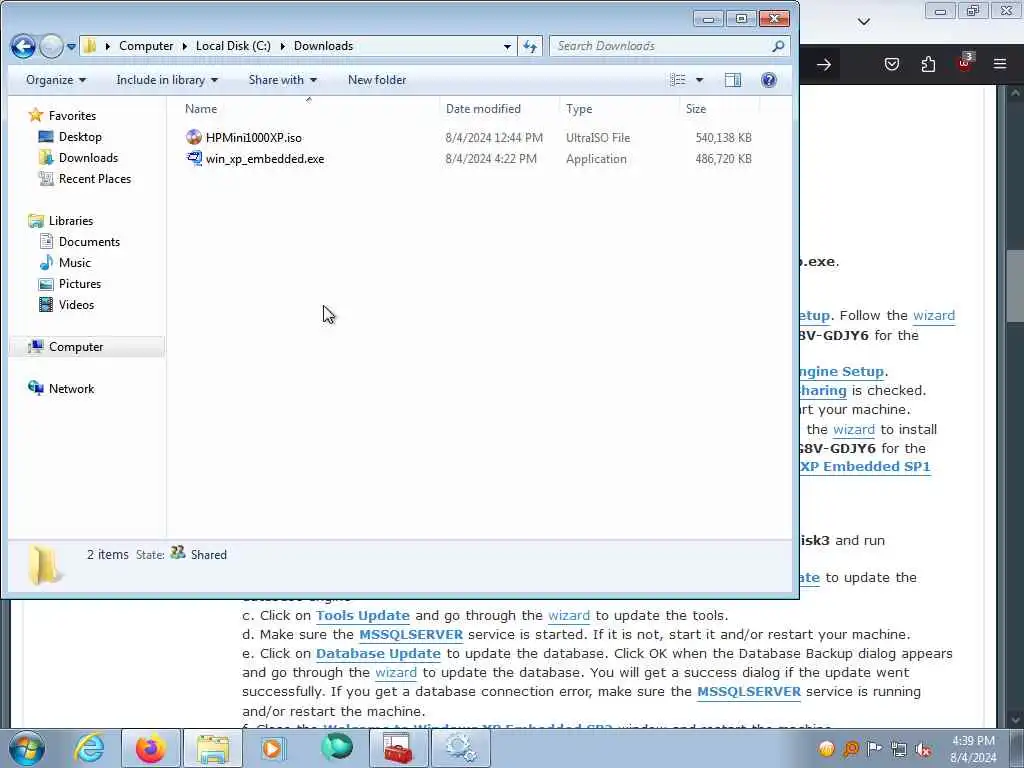Click the Explorer Forward arrow button

[x=52, y=46]
